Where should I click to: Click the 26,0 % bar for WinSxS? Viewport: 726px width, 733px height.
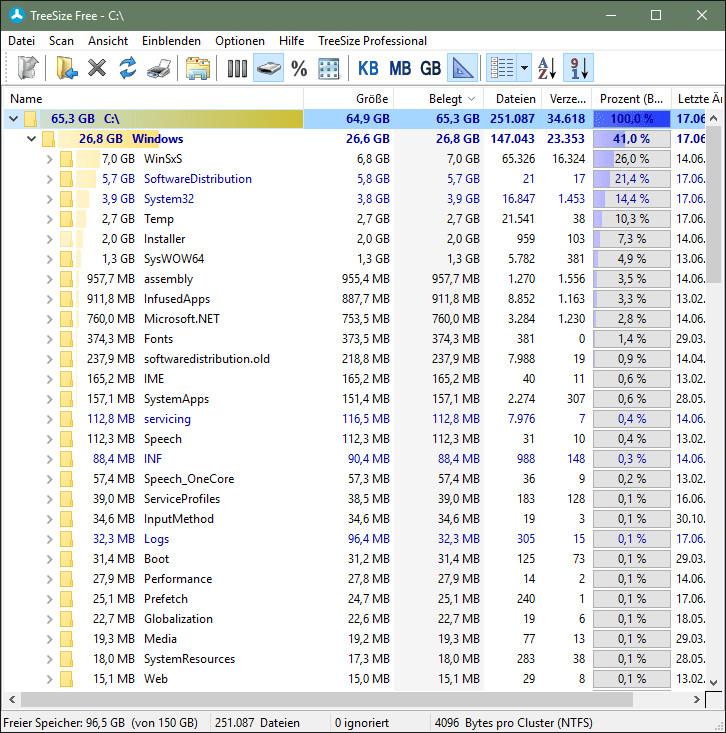[632, 159]
